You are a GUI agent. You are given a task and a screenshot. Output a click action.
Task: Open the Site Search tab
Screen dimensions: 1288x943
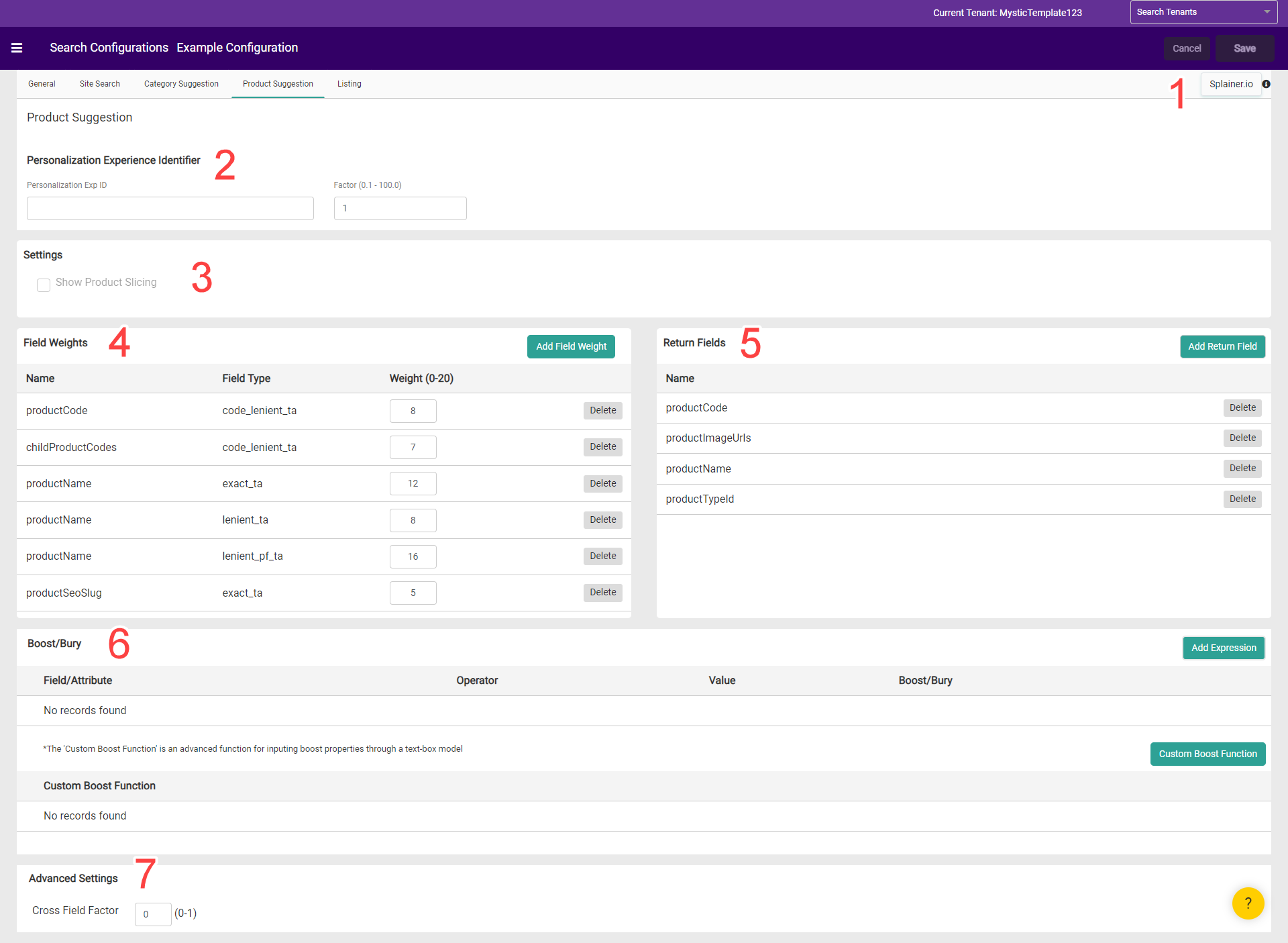tap(99, 83)
